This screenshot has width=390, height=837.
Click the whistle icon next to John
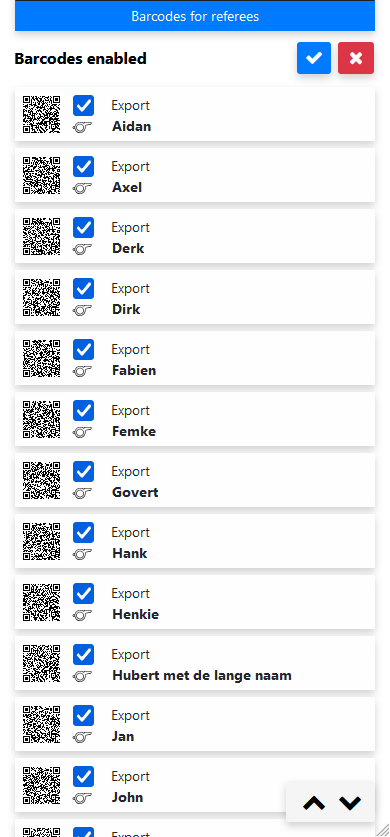click(x=83, y=798)
